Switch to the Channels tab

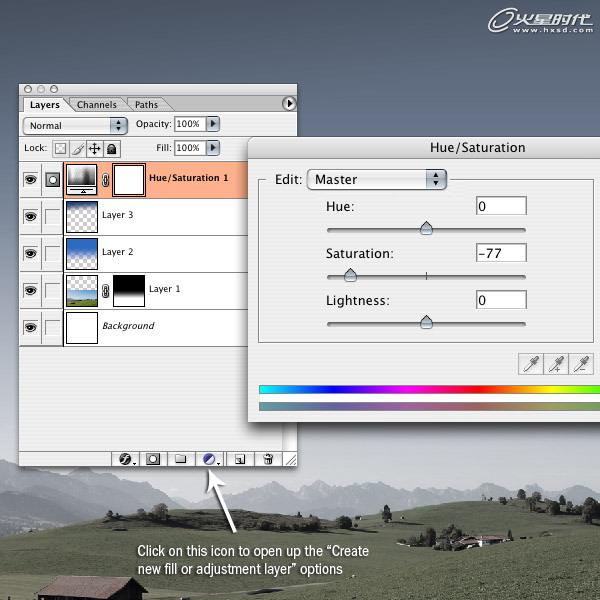pos(97,104)
